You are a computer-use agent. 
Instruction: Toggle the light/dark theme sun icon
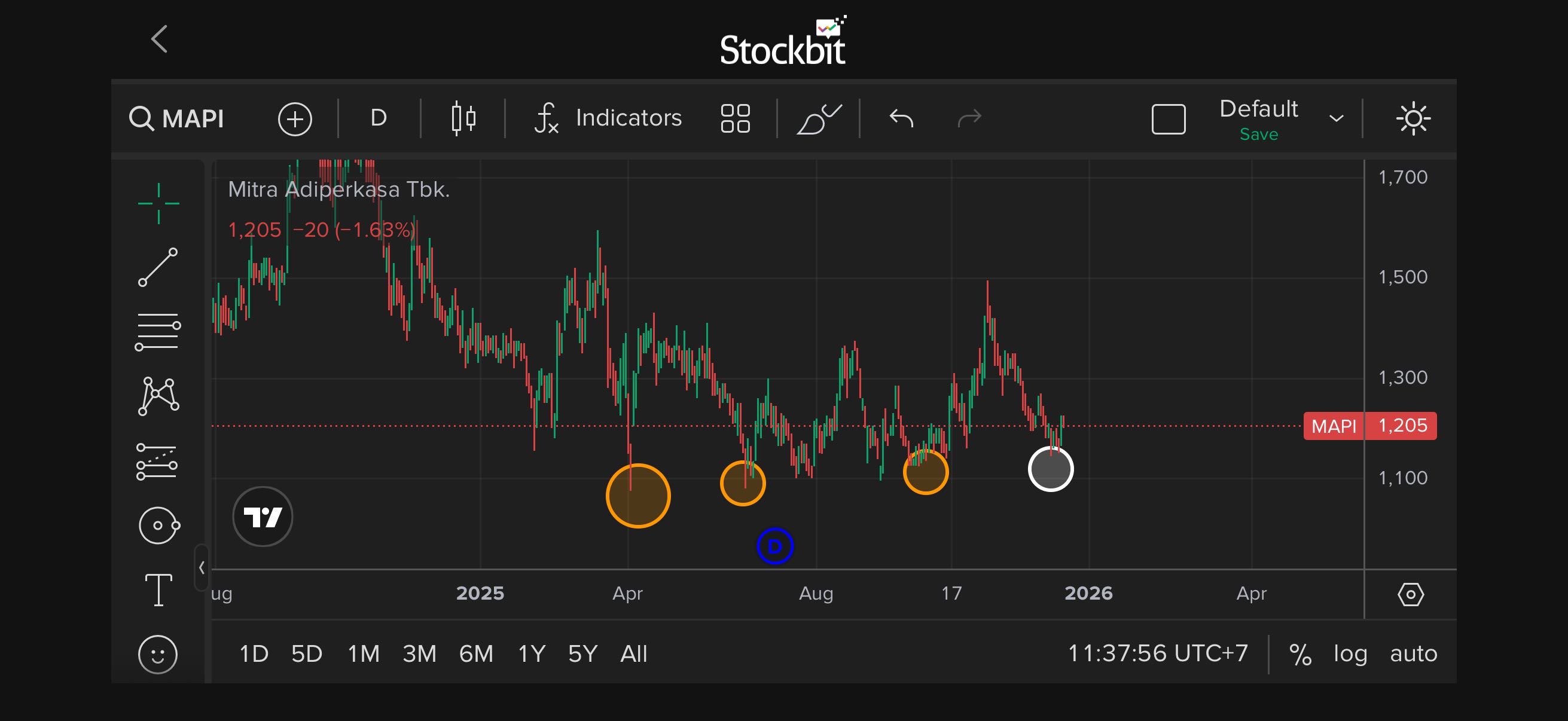(x=1413, y=118)
